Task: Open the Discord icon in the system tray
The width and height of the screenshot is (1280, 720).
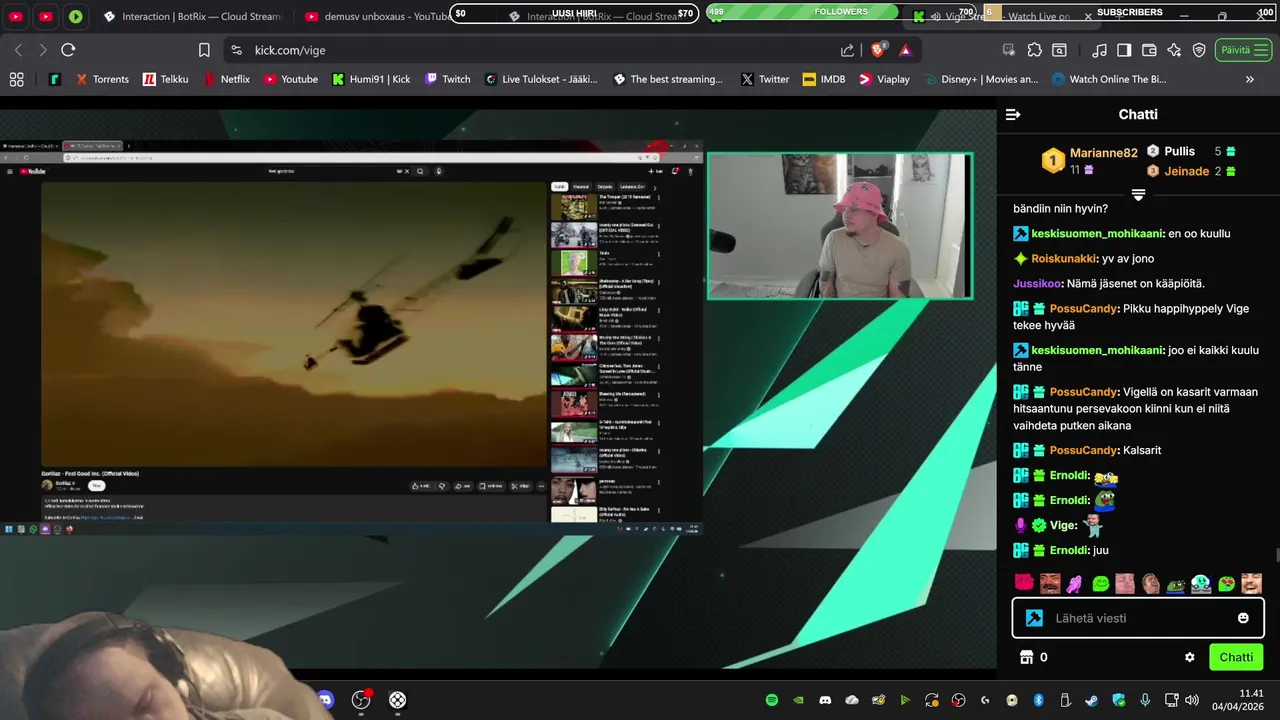Action: pyautogui.click(x=825, y=700)
